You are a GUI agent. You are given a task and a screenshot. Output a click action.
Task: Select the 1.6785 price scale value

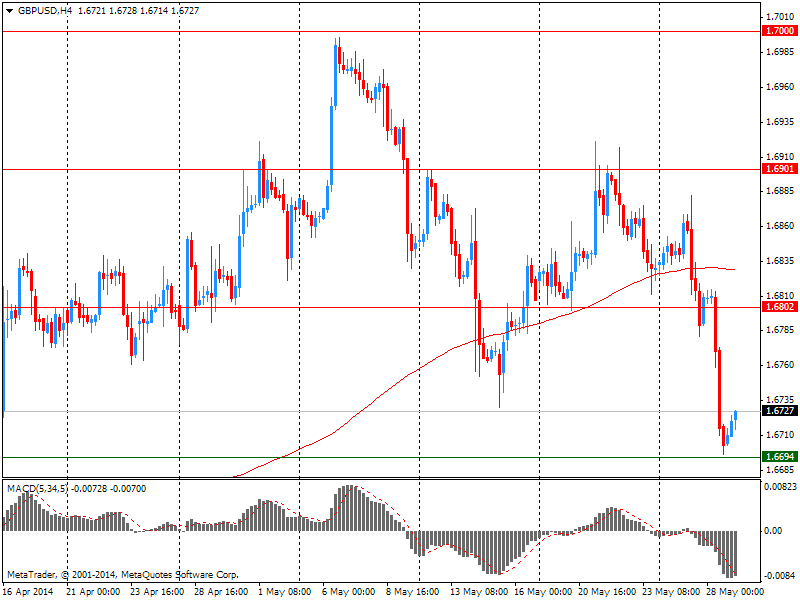tap(780, 330)
